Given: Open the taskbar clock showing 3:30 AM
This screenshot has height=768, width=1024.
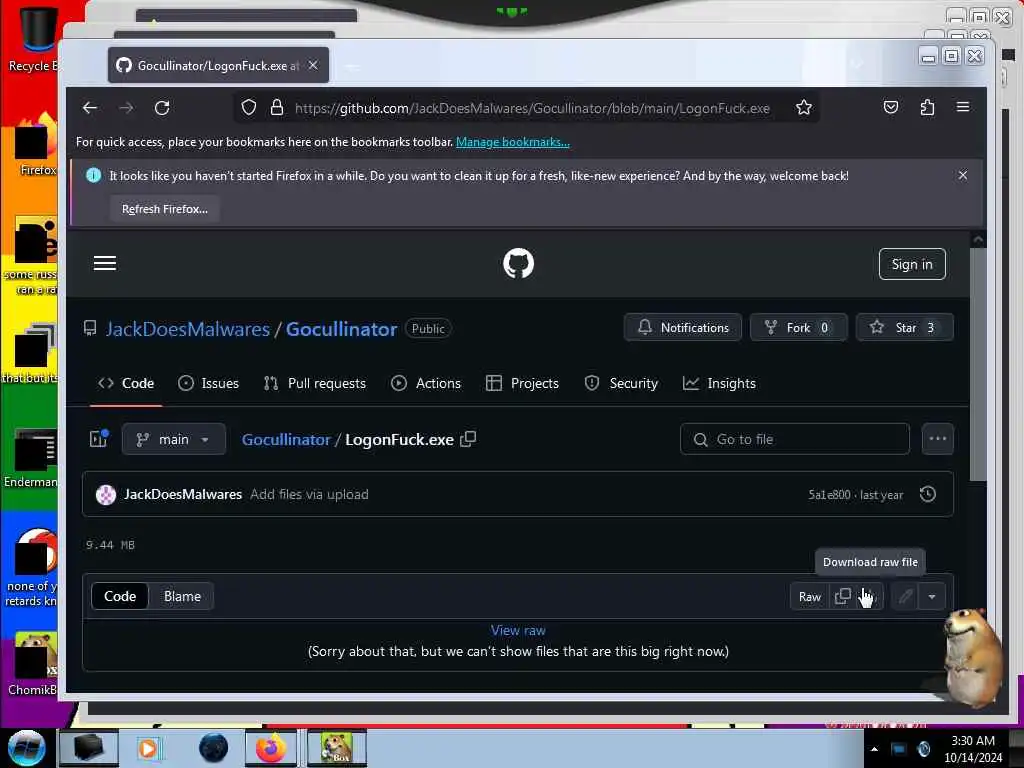Looking at the screenshot, I should point(972,748).
